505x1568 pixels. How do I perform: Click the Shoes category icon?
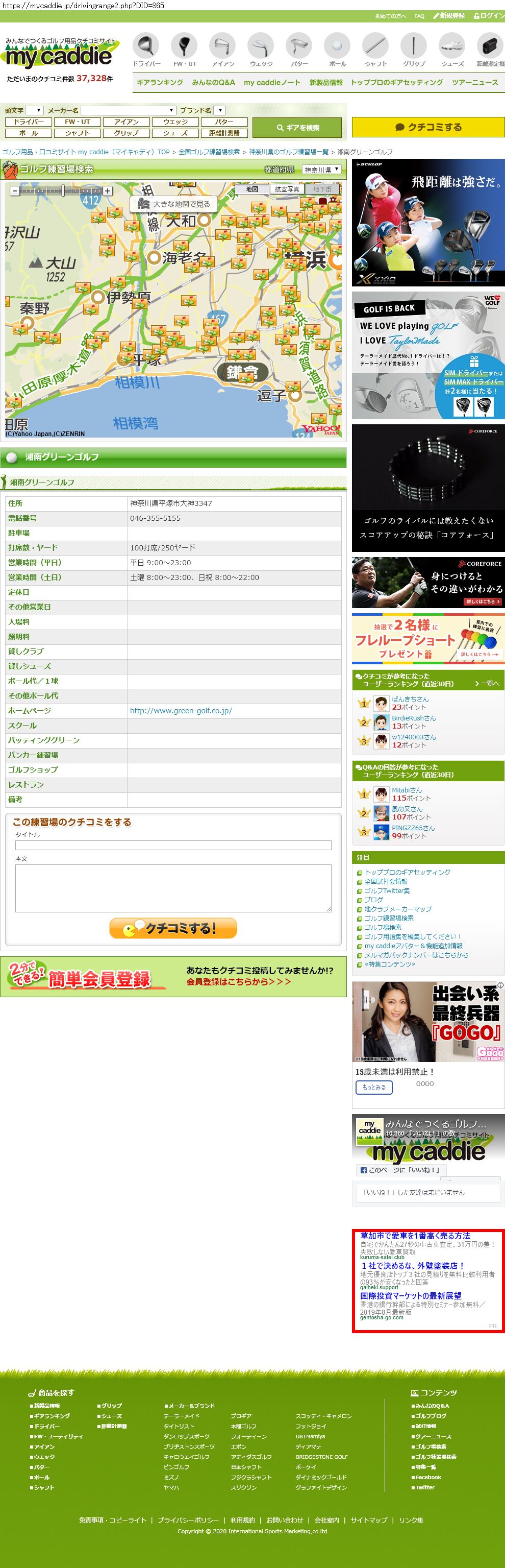click(x=452, y=45)
